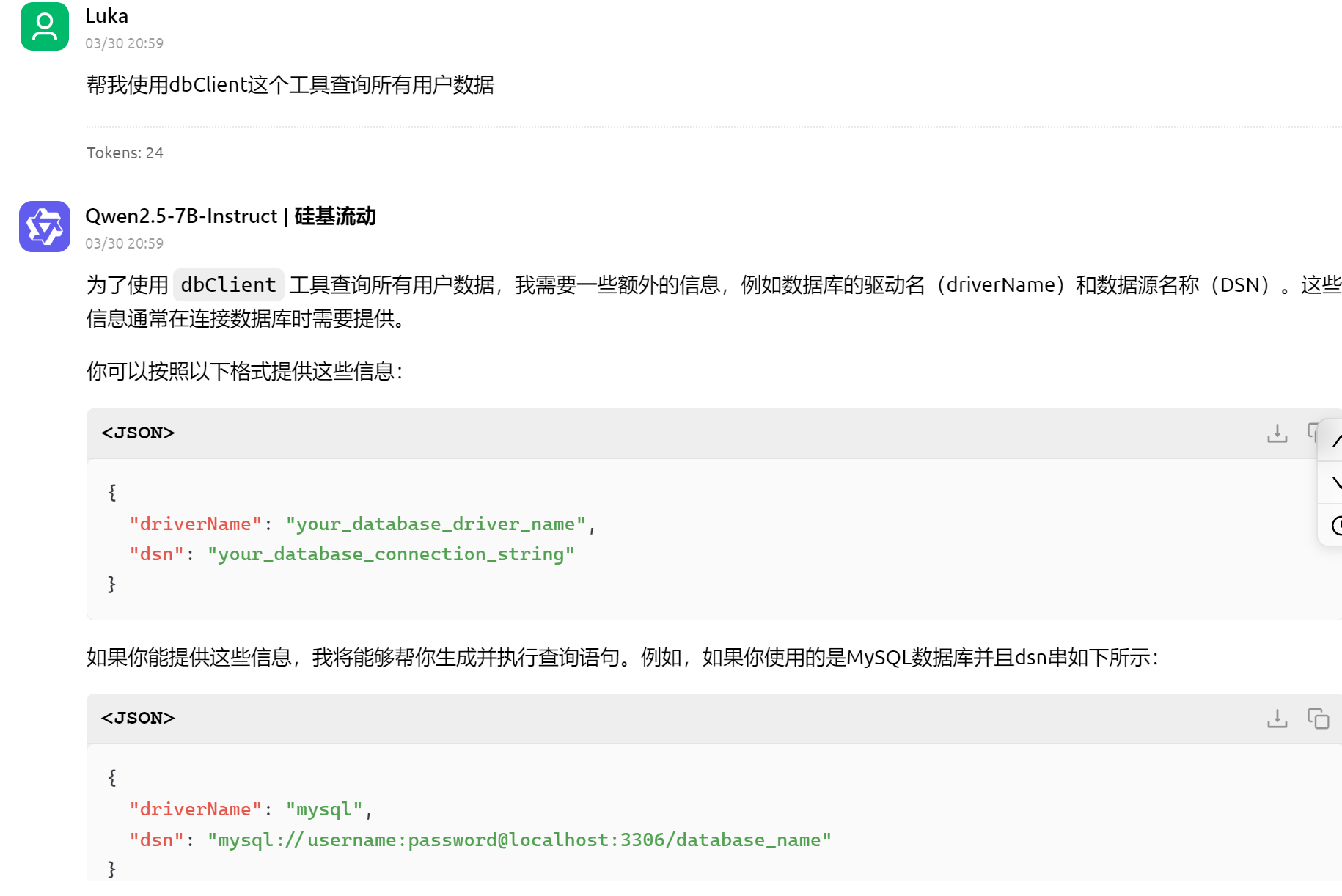Select the user message about dbClient query
The image size is (1342, 896).
tap(290, 85)
